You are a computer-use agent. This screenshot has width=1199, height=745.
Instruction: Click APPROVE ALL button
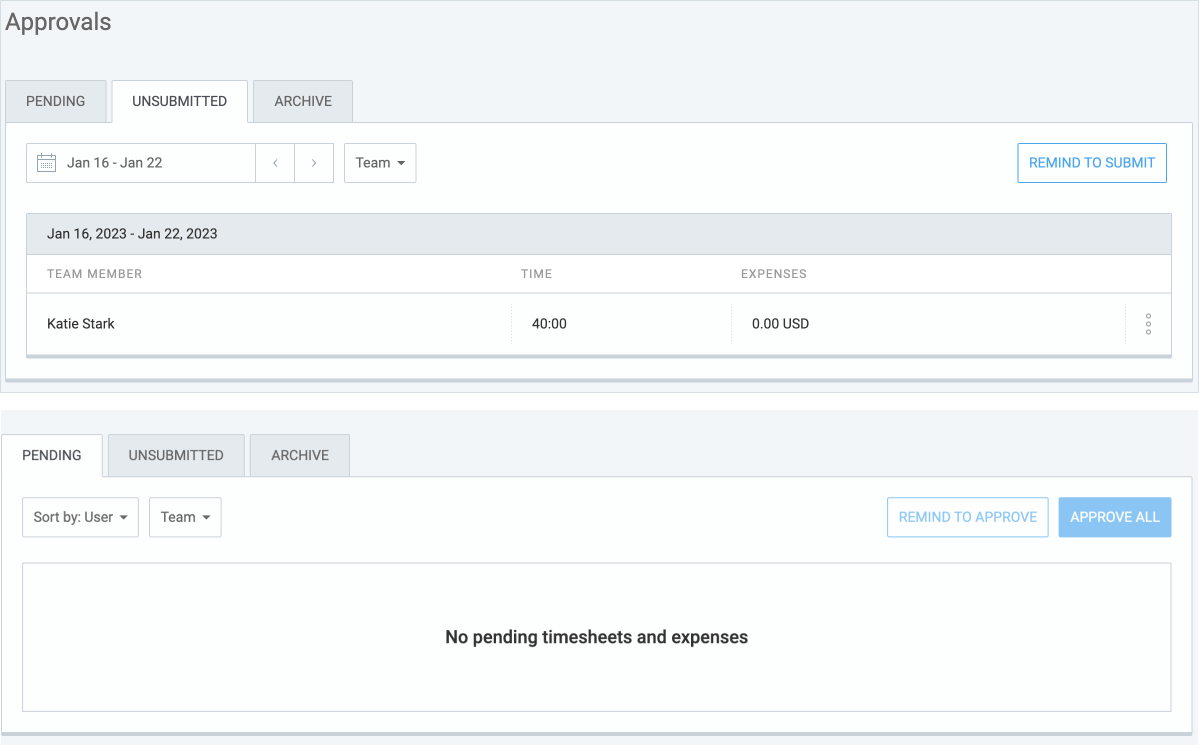coord(1115,517)
